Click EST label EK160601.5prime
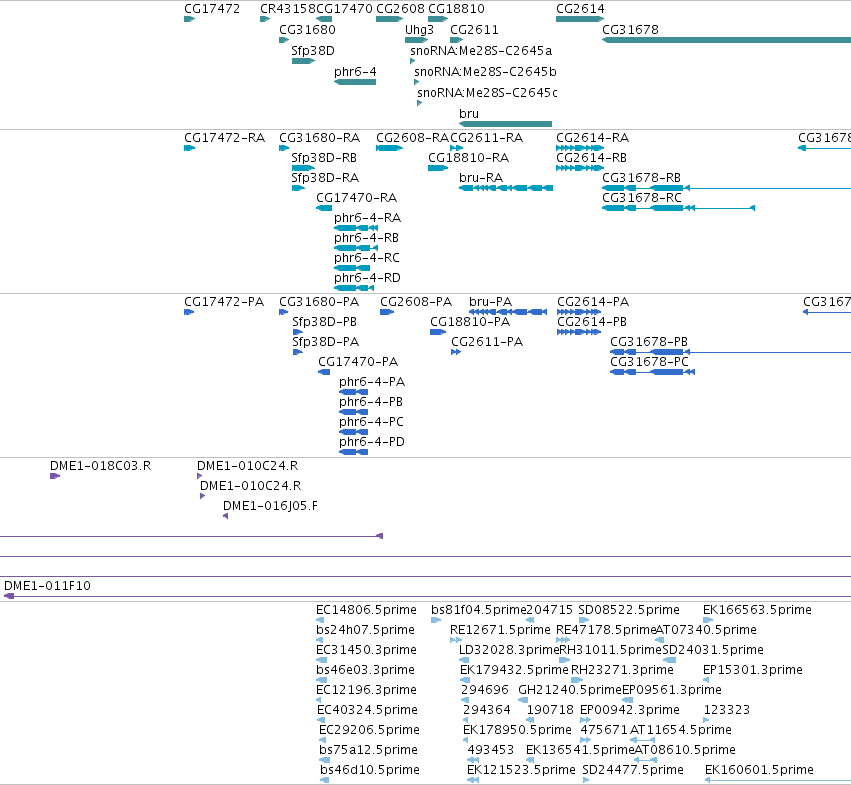Image resolution: width=851 pixels, height=785 pixels. tap(759, 770)
